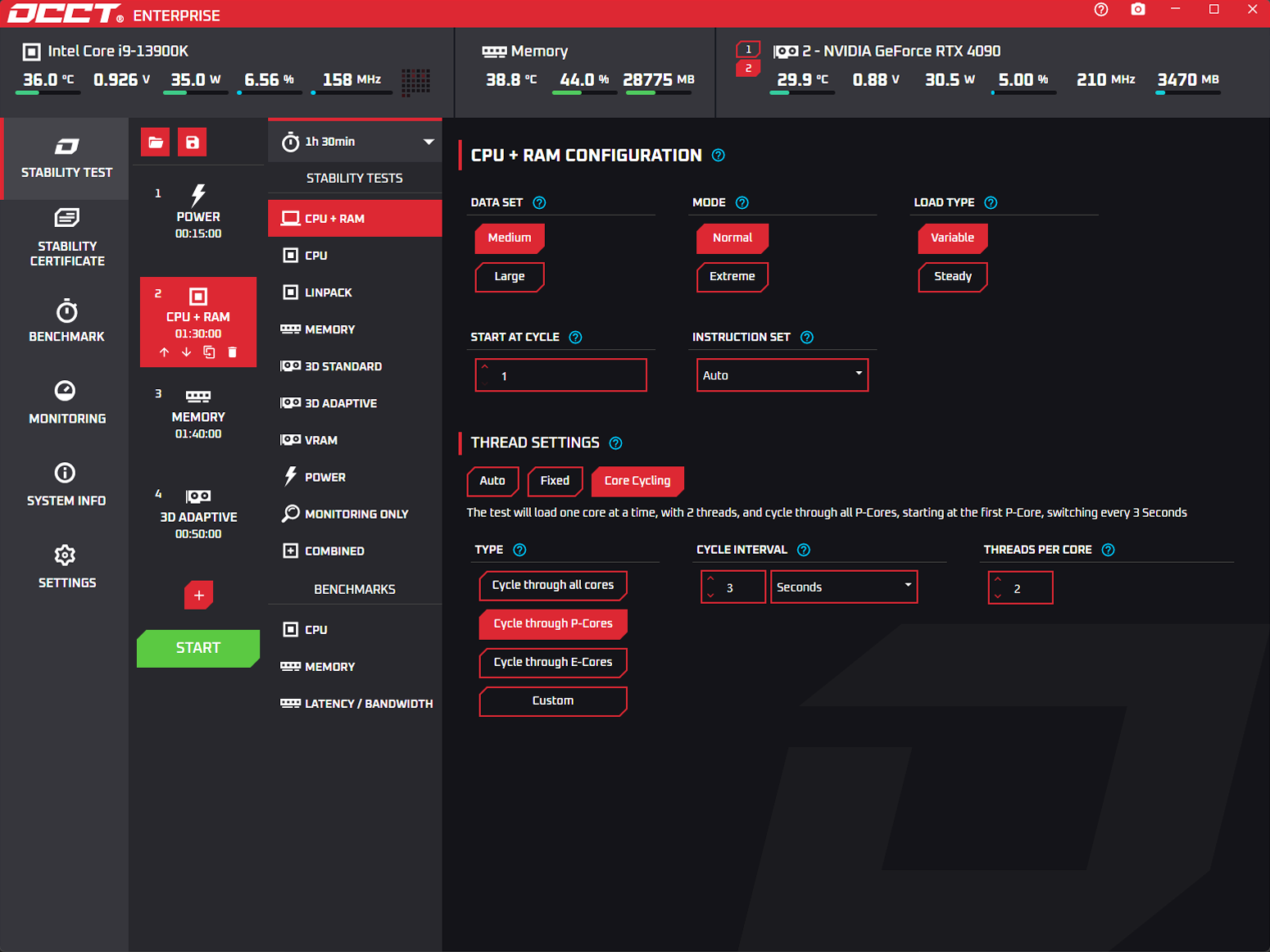Increase the cycle interval value
Screen dimensions: 1270x952
click(x=711, y=580)
